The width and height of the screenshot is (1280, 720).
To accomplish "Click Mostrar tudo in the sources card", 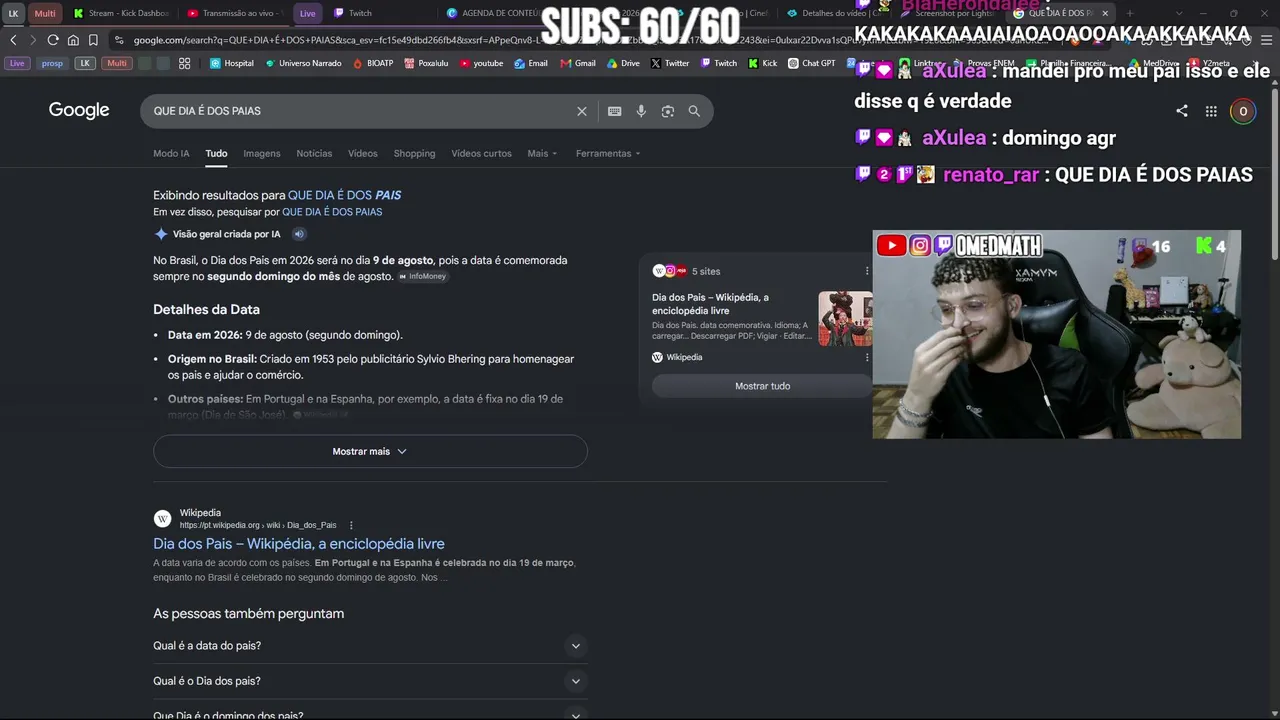I will pyautogui.click(x=763, y=386).
